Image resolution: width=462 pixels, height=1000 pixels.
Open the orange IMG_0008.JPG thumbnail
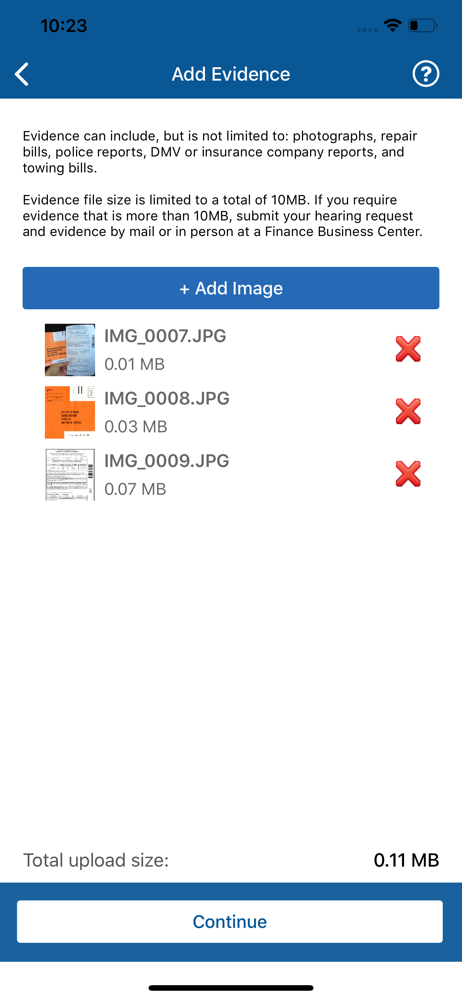[x=70, y=413]
